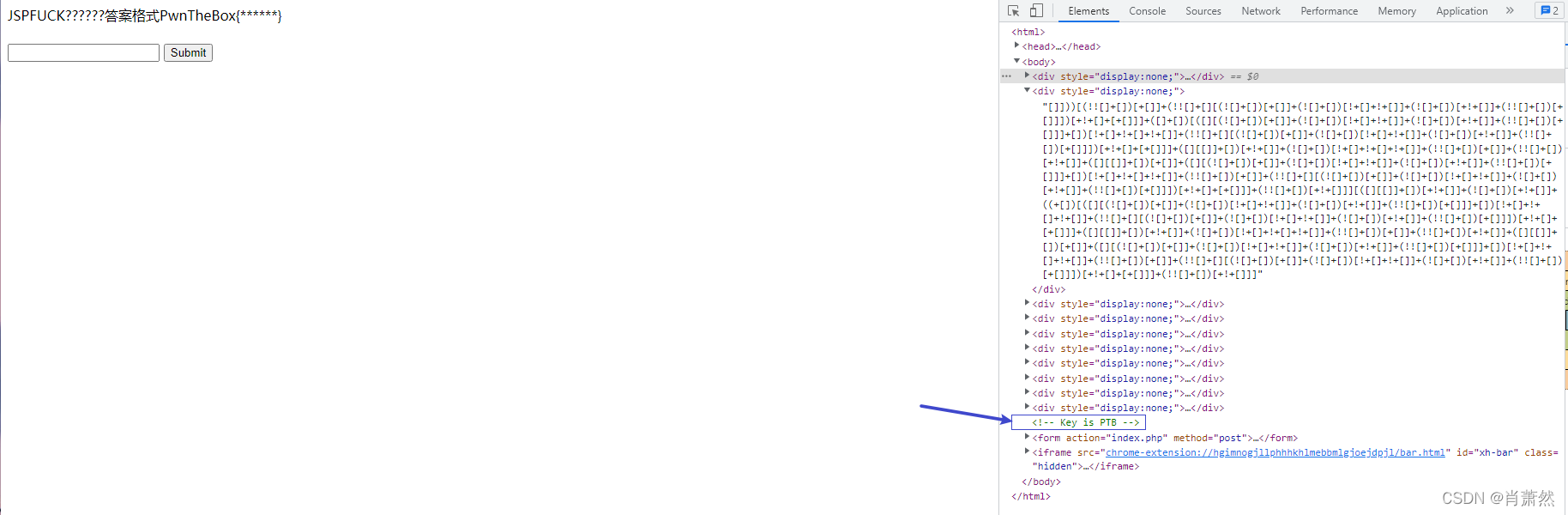
Task: Click the Submit button on the page
Action: [x=188, y=52]
